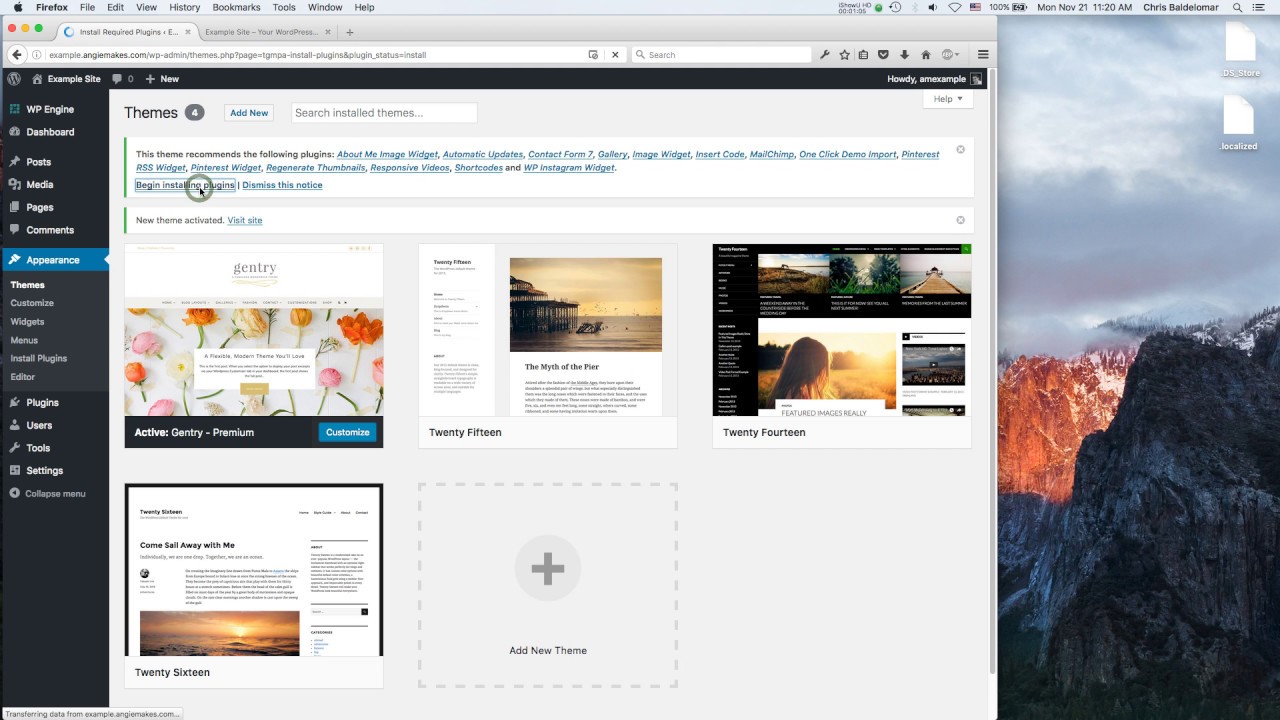Open the Pocket icon in toolbar
The width and height of the screenshot is (1280, 720).
tap(883, 55)
